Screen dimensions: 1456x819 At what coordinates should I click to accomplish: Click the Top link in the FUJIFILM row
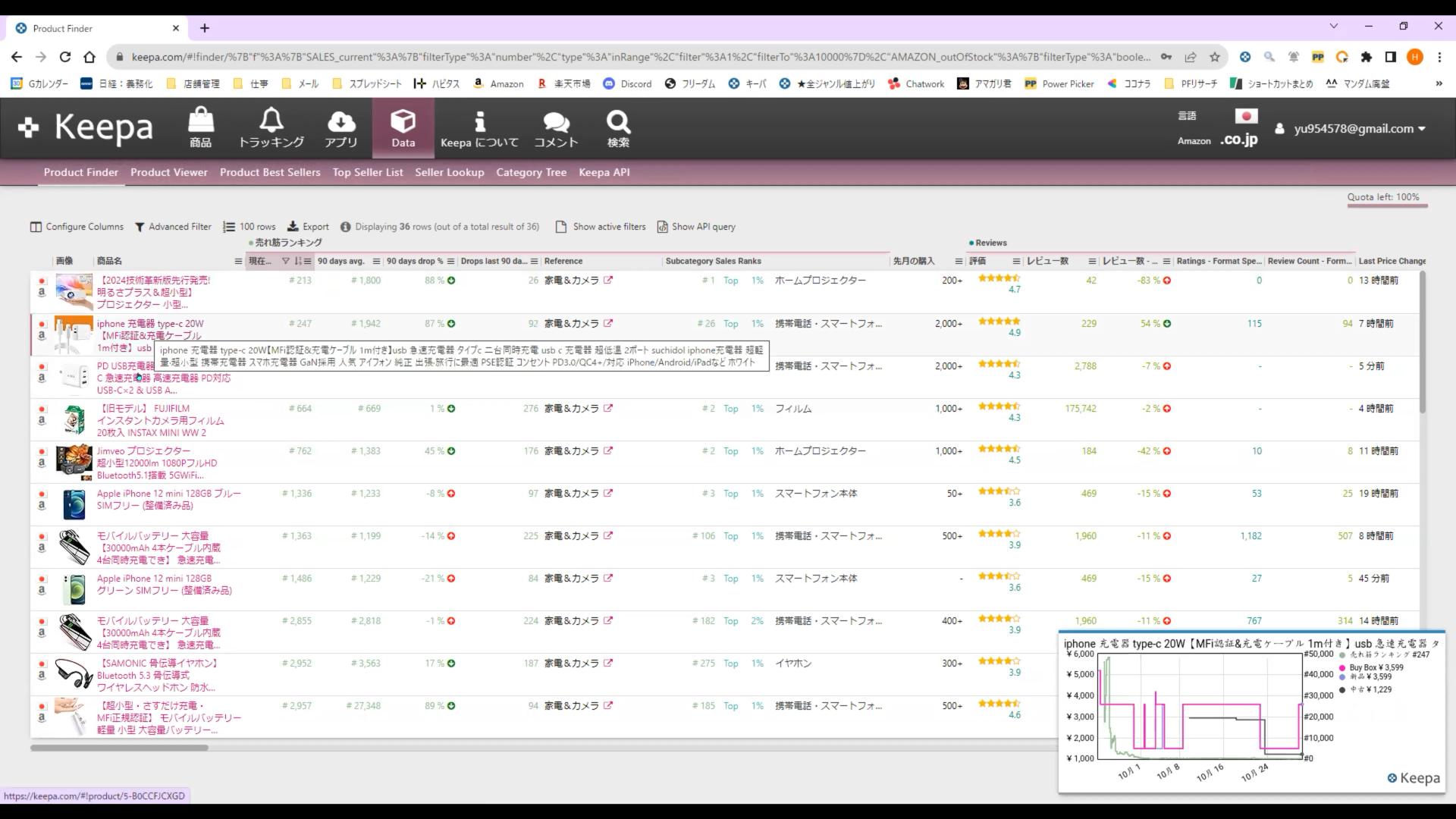pos(730,409)
